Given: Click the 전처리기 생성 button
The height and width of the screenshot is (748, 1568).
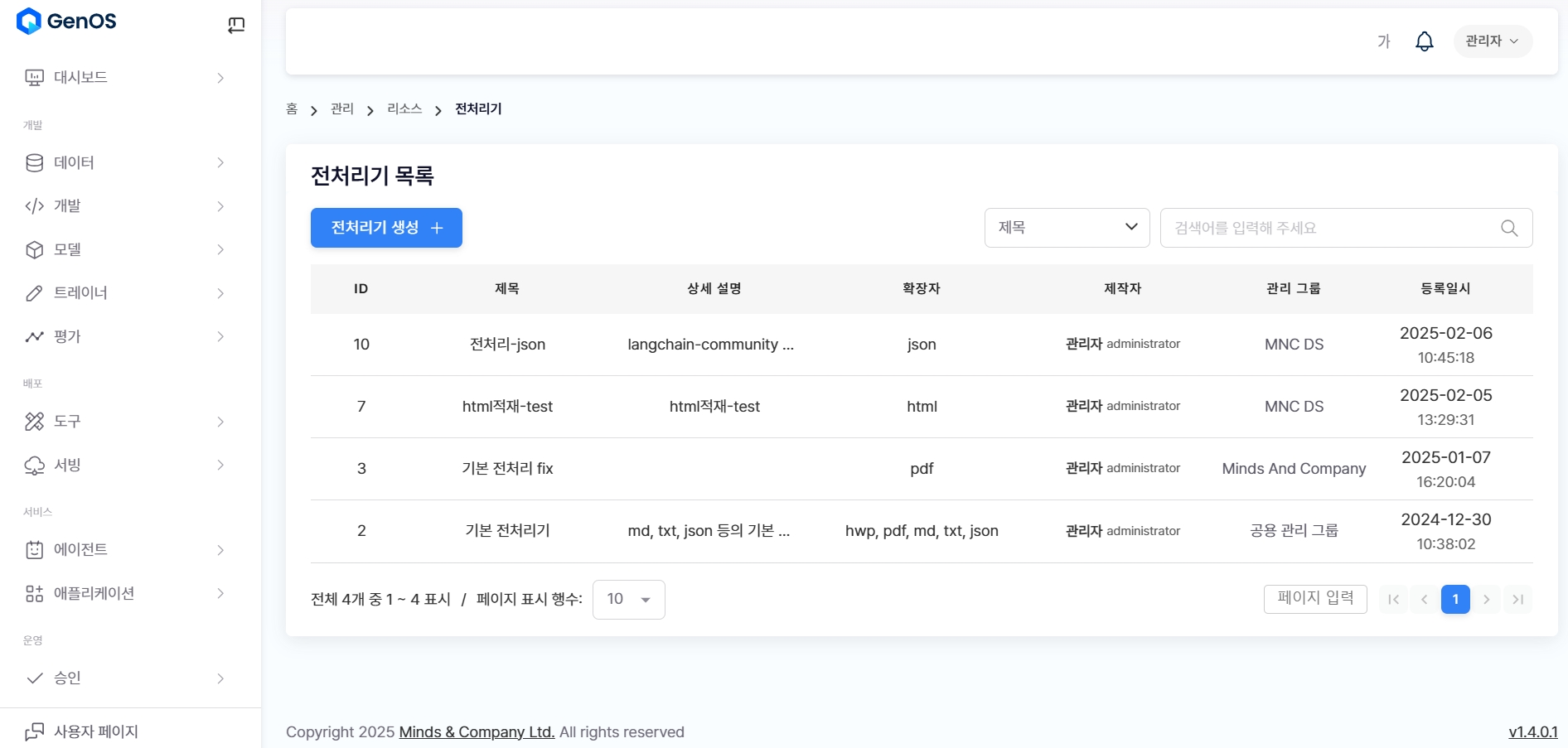Looking at the screenshot, I should [386, 228].
